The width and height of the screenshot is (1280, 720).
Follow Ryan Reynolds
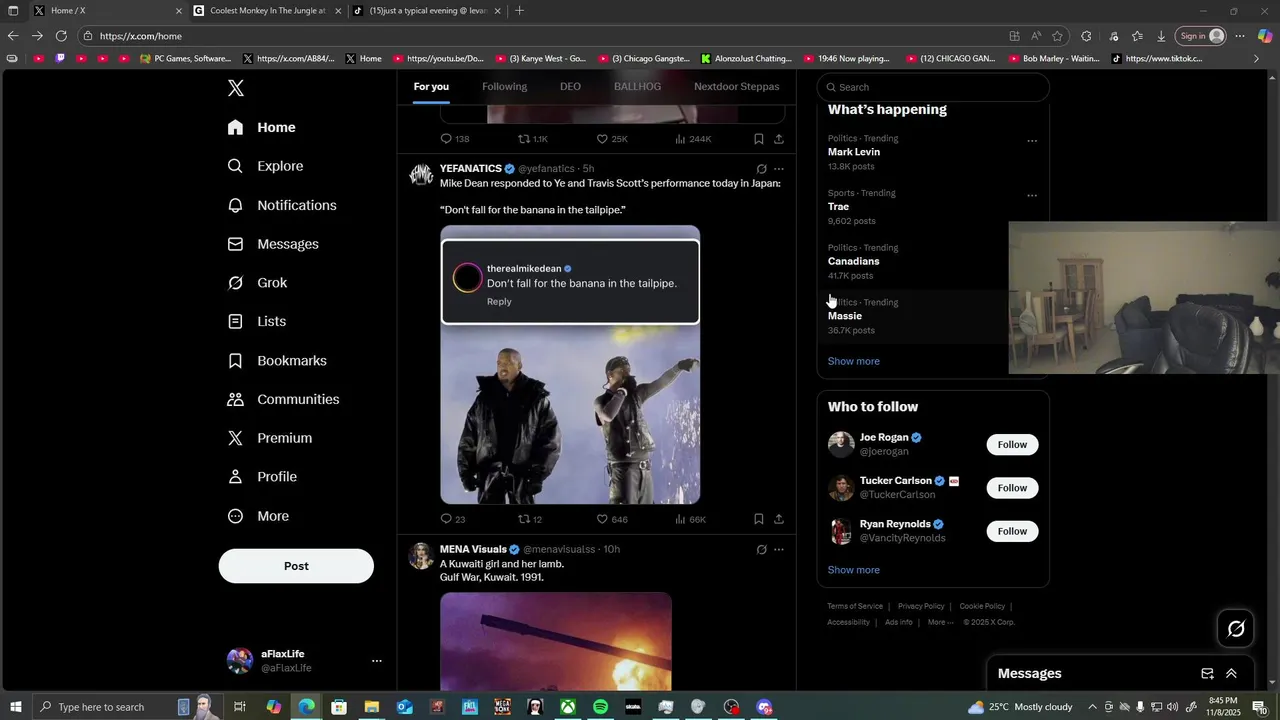1012,531
